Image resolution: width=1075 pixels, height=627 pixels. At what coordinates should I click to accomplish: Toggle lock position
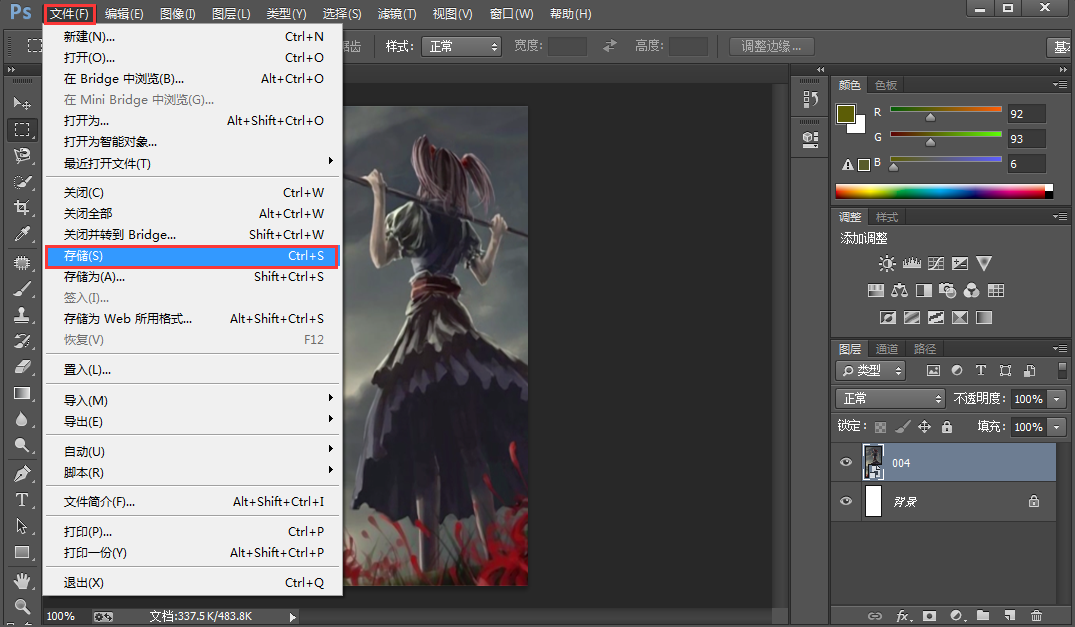[x=925, y=427]
